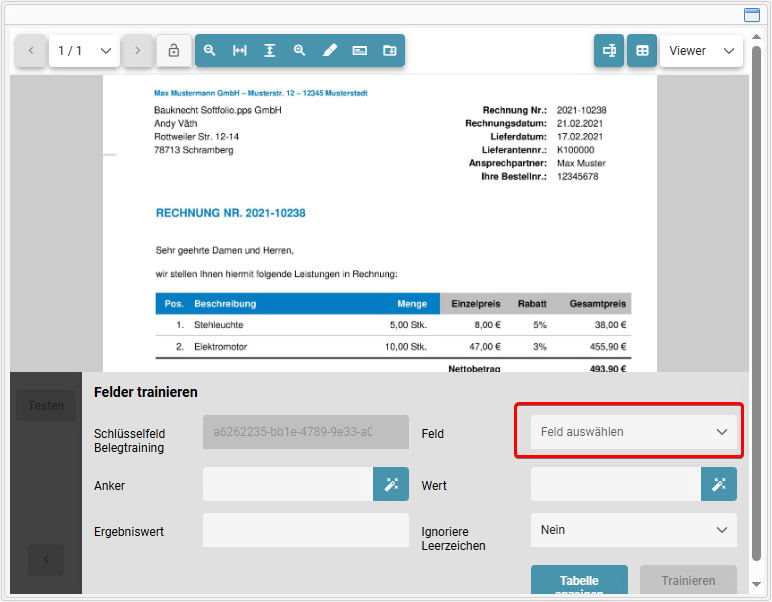Viewport: 772px width, 602px height.
Task: Go to the next page arrow
Action: point(137,51)
